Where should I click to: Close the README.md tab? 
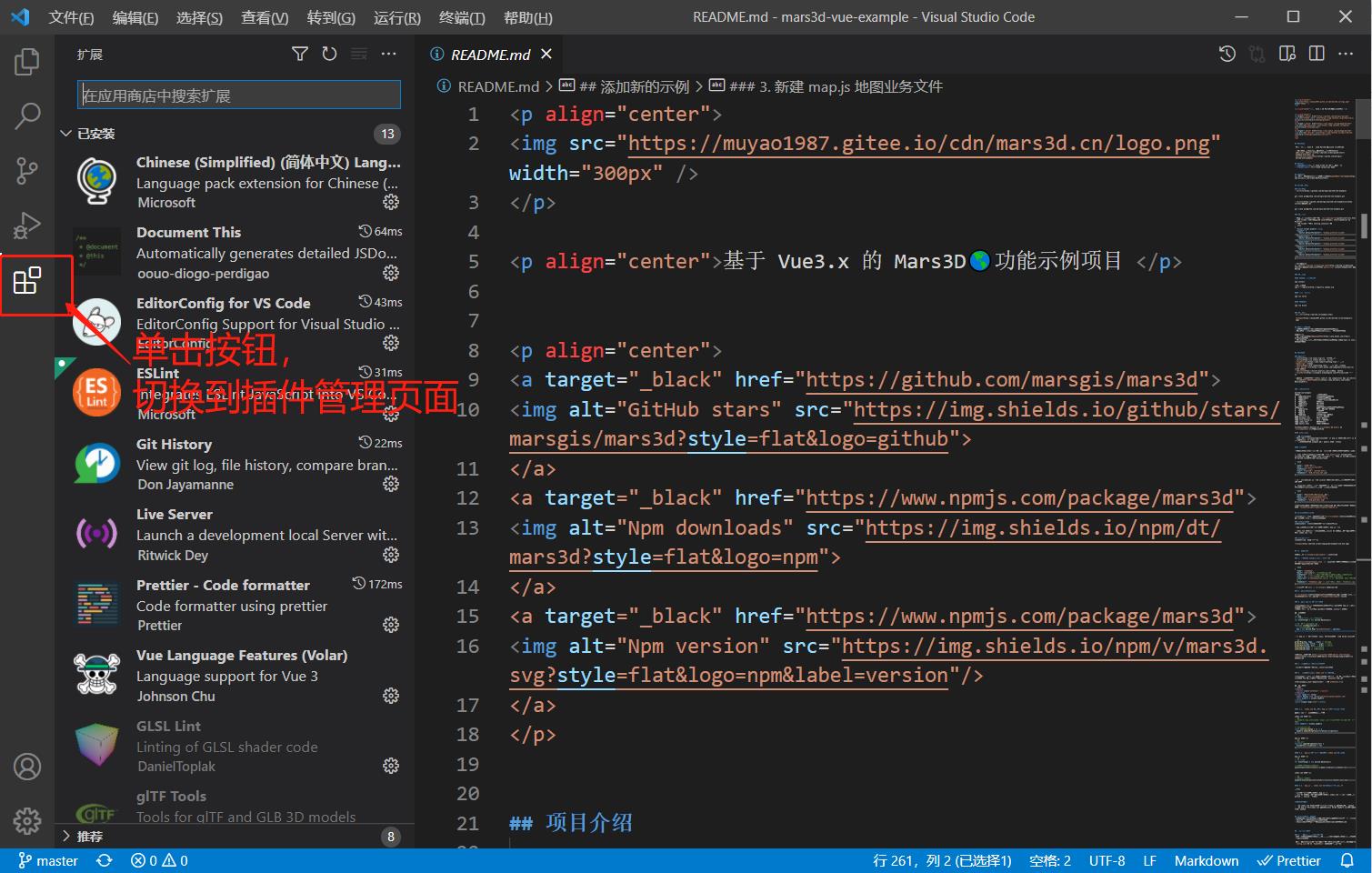coord(546,55)
